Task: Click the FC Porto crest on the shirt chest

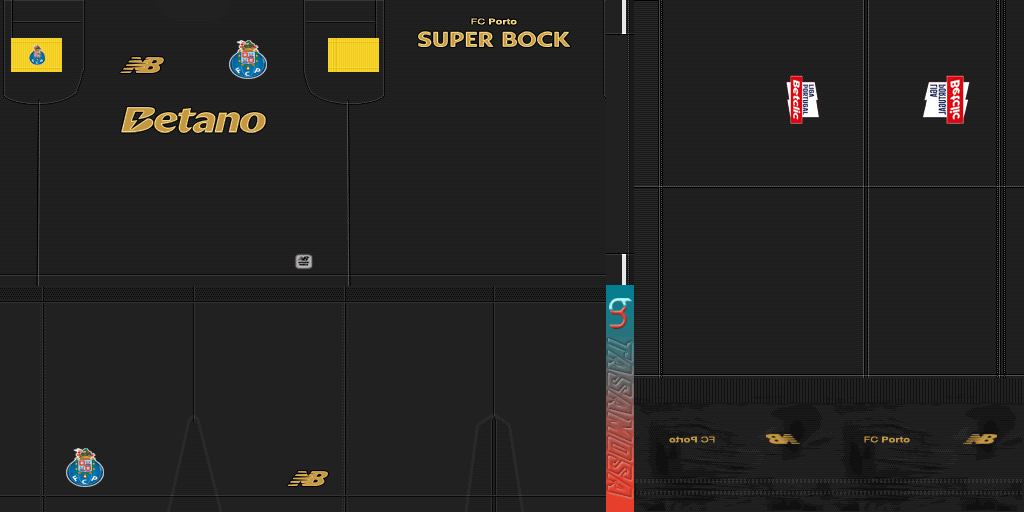Action: (x=247, y=60)
